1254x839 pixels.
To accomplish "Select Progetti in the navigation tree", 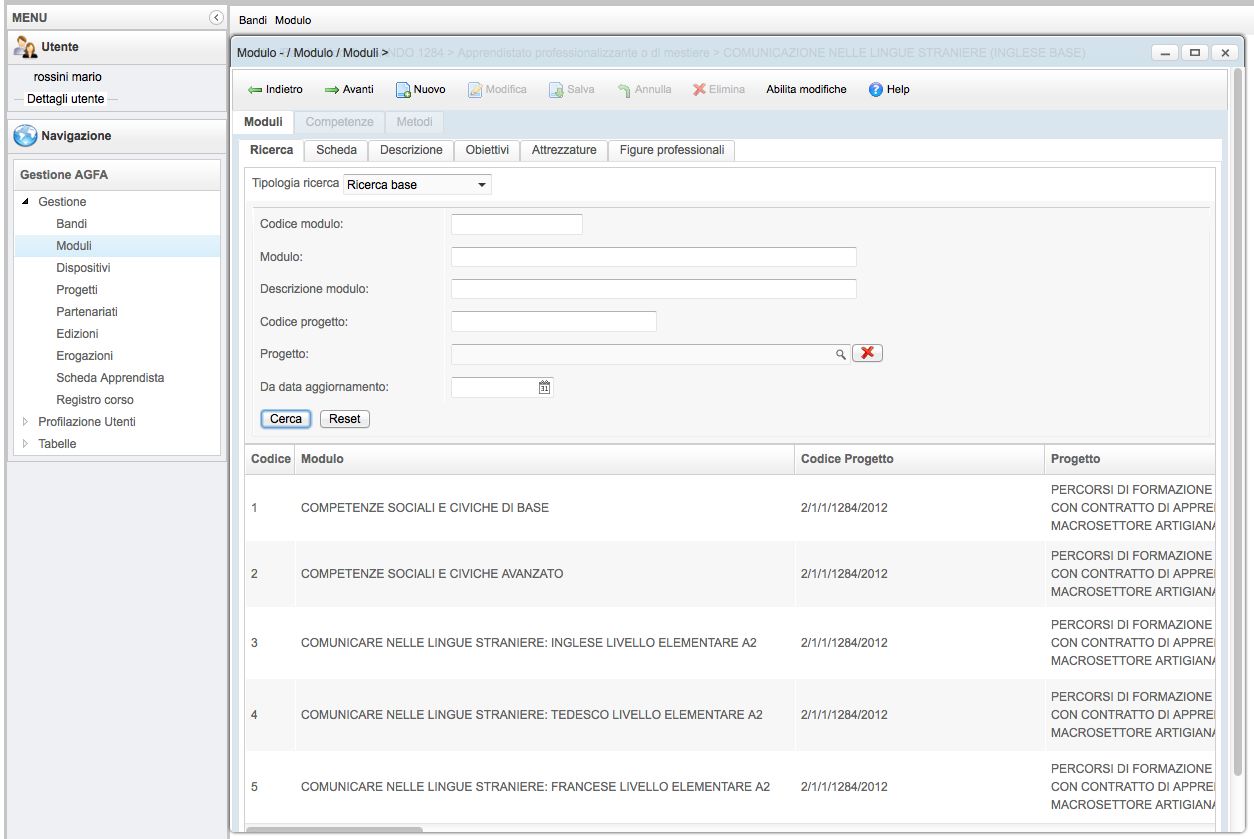I will point(77,290).
